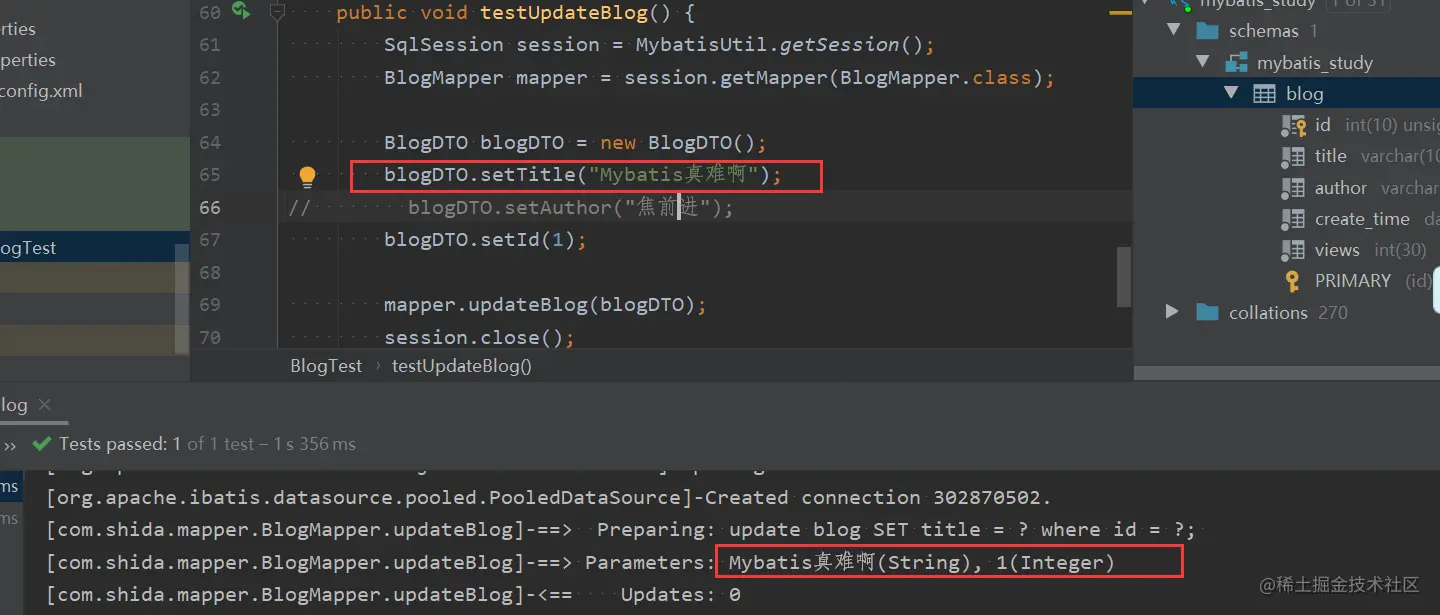Click the MybatisUtil.getSession() code line
This screenshot has width=1440, height=615.
click(x=659, y=45)
